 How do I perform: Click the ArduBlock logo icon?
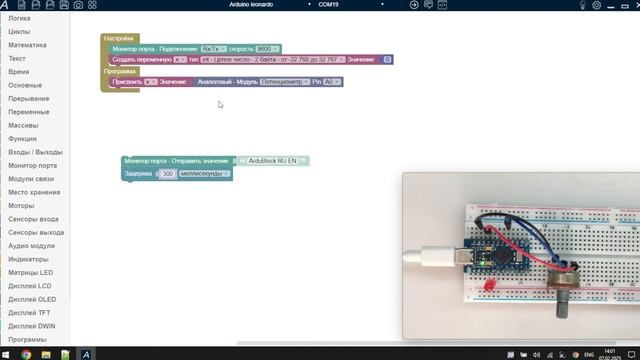click(4, 4)
